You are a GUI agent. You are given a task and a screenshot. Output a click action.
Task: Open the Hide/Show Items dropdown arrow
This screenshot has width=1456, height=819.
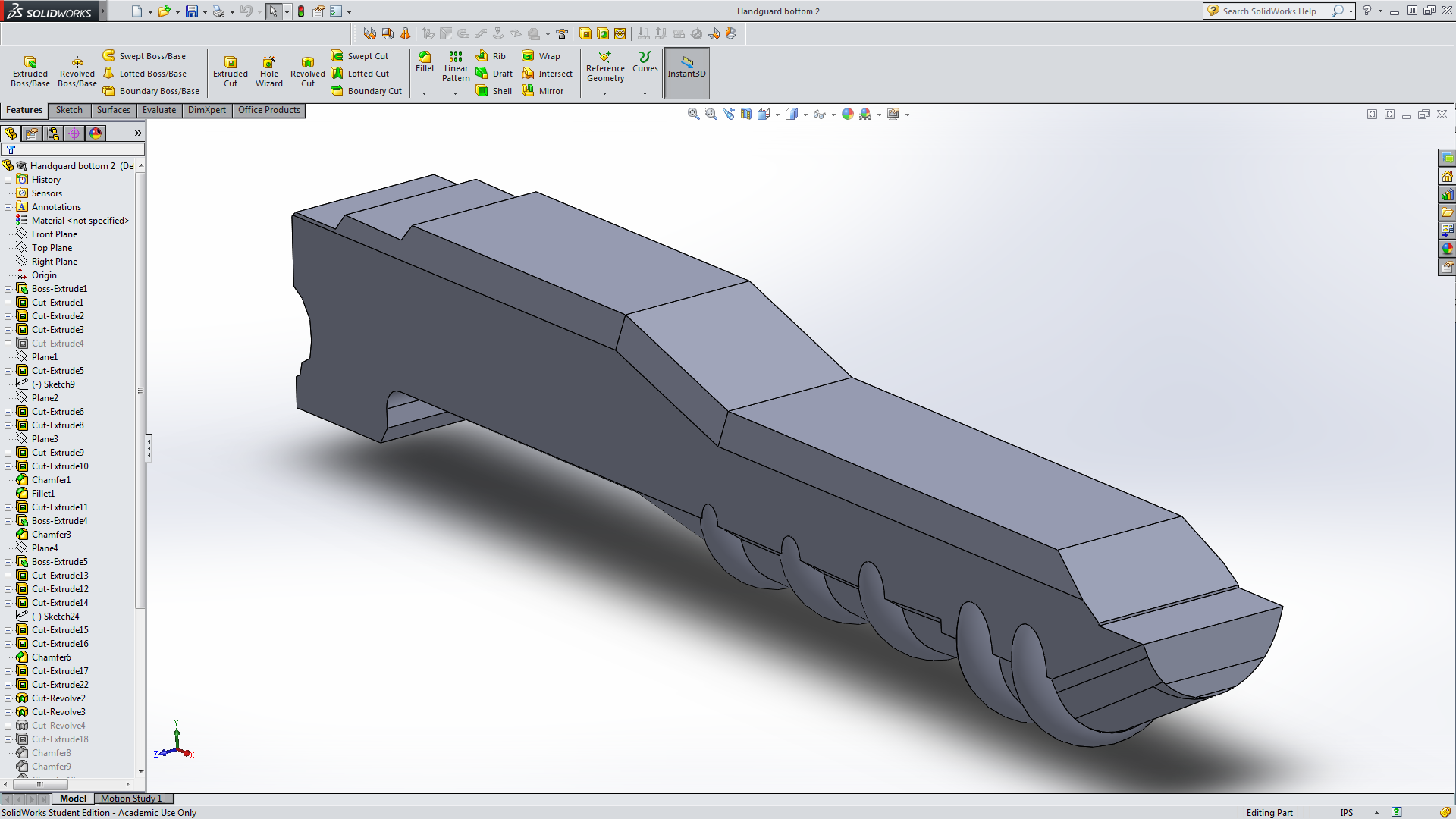coord(833,115)
